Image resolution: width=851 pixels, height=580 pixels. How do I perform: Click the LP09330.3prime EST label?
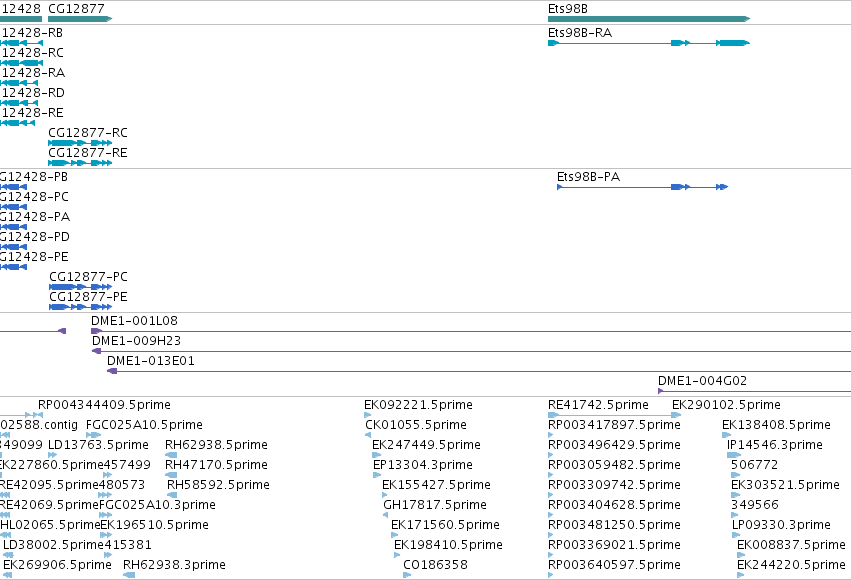tap(781, 525)
